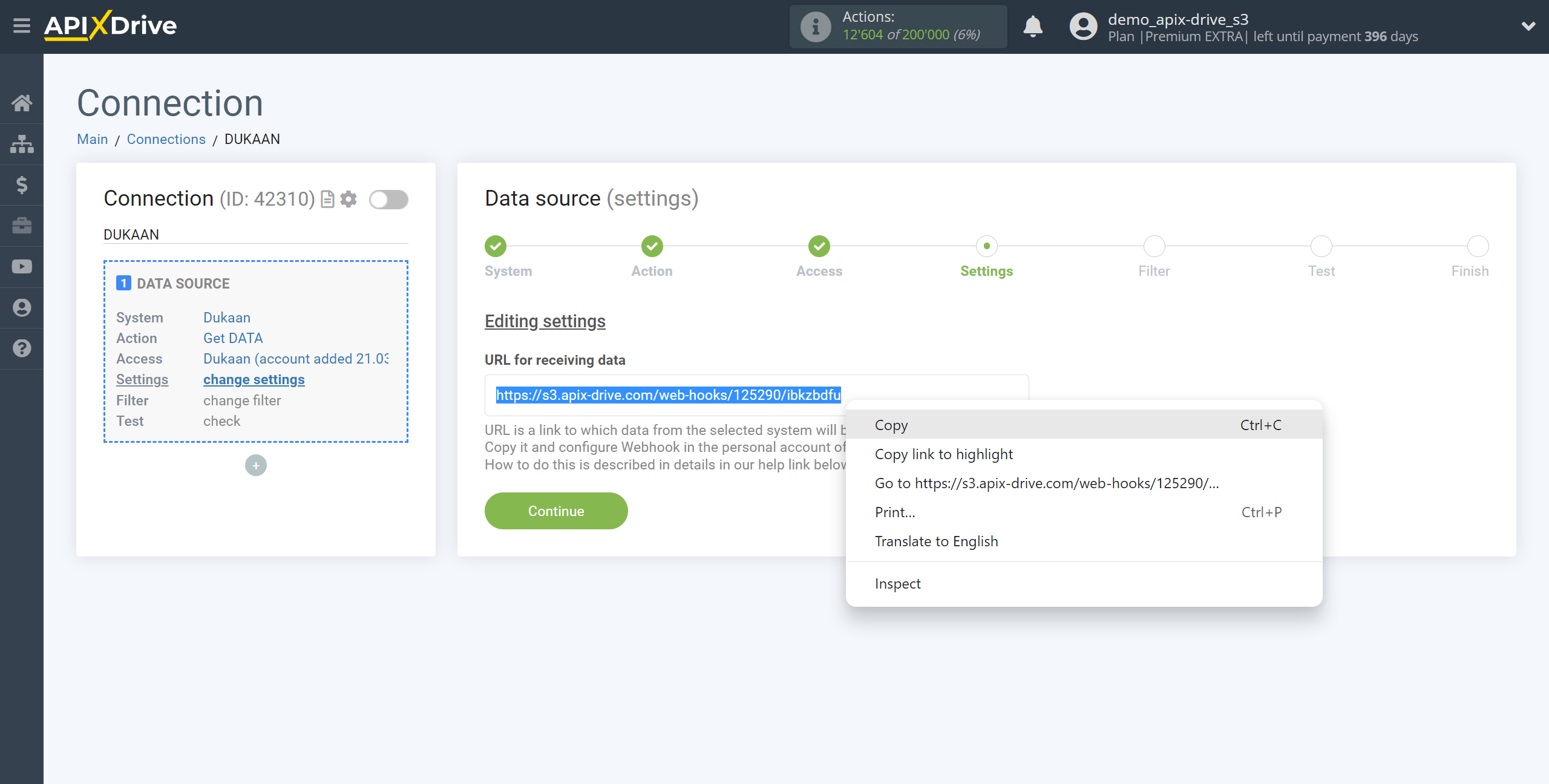1549x784 pixels.
Task: Click the Editing settings heading
Action: coord(545,321)
